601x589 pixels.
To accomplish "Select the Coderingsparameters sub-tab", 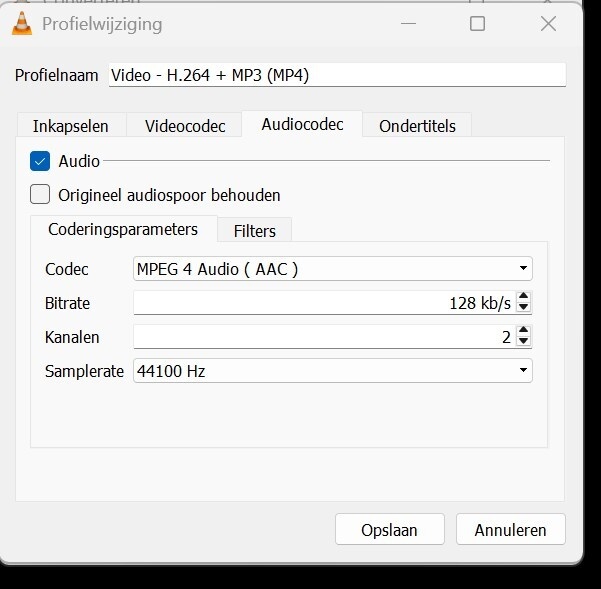I will point(123,229).
